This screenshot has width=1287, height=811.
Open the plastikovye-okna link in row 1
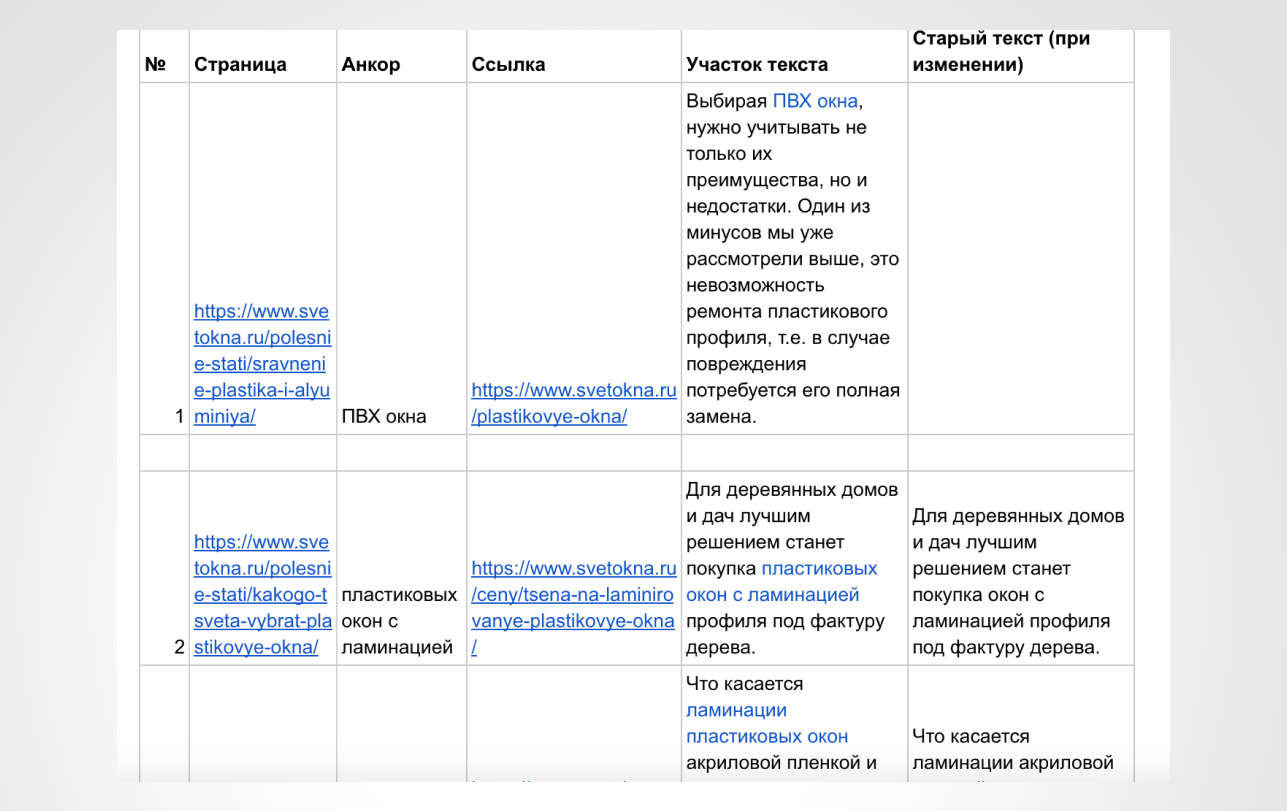click(574, 404)
